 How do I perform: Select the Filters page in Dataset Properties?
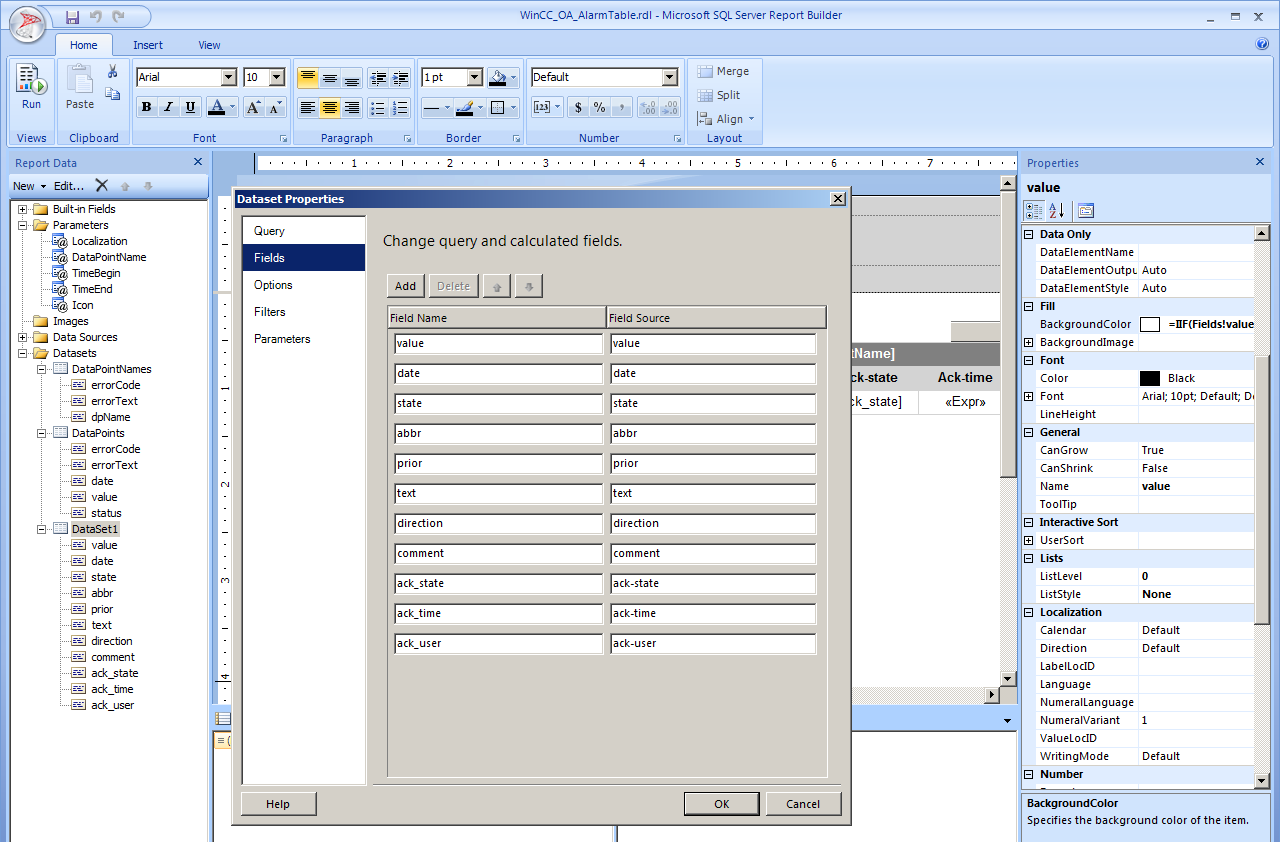pos(270,312)
